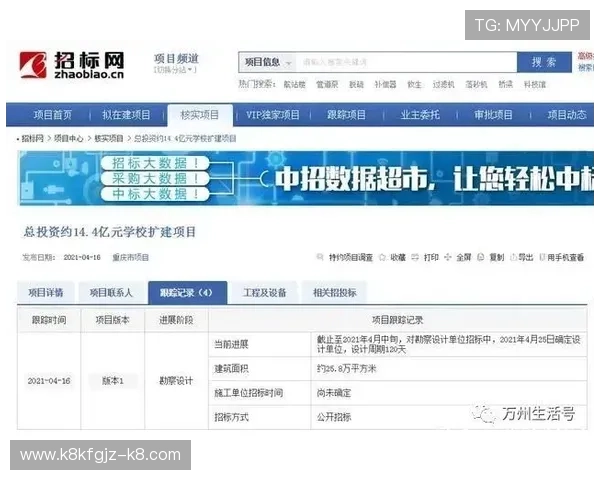Switch to the 项目联系人 tab
Viewport: 600px width, 480px height.
click(x=111, y=293)
